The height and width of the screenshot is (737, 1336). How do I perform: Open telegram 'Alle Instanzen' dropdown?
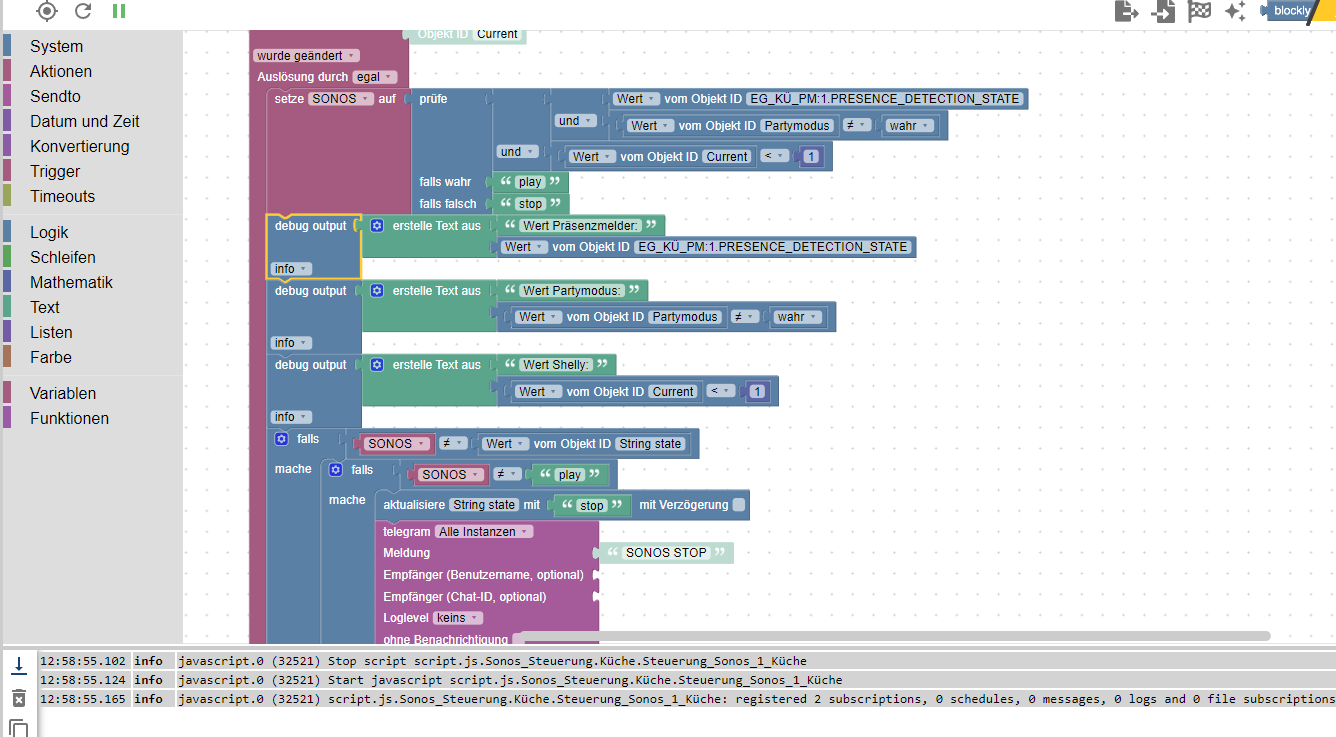[x=484, y=532]
